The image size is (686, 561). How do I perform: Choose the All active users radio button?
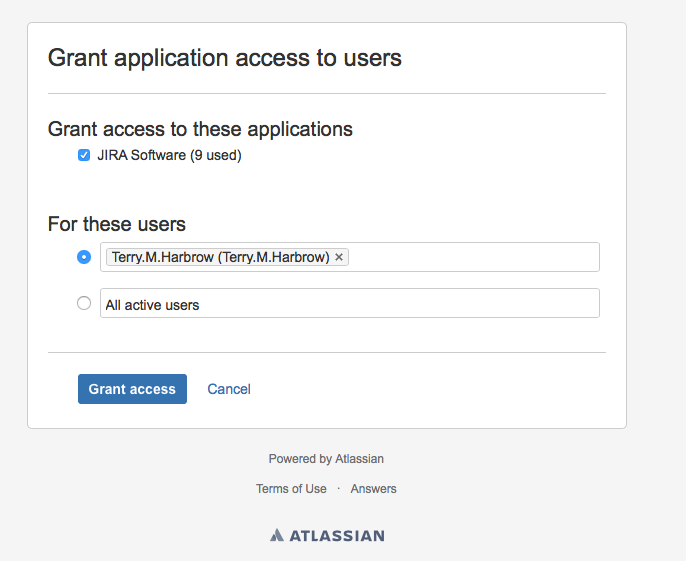pos(84,304)
